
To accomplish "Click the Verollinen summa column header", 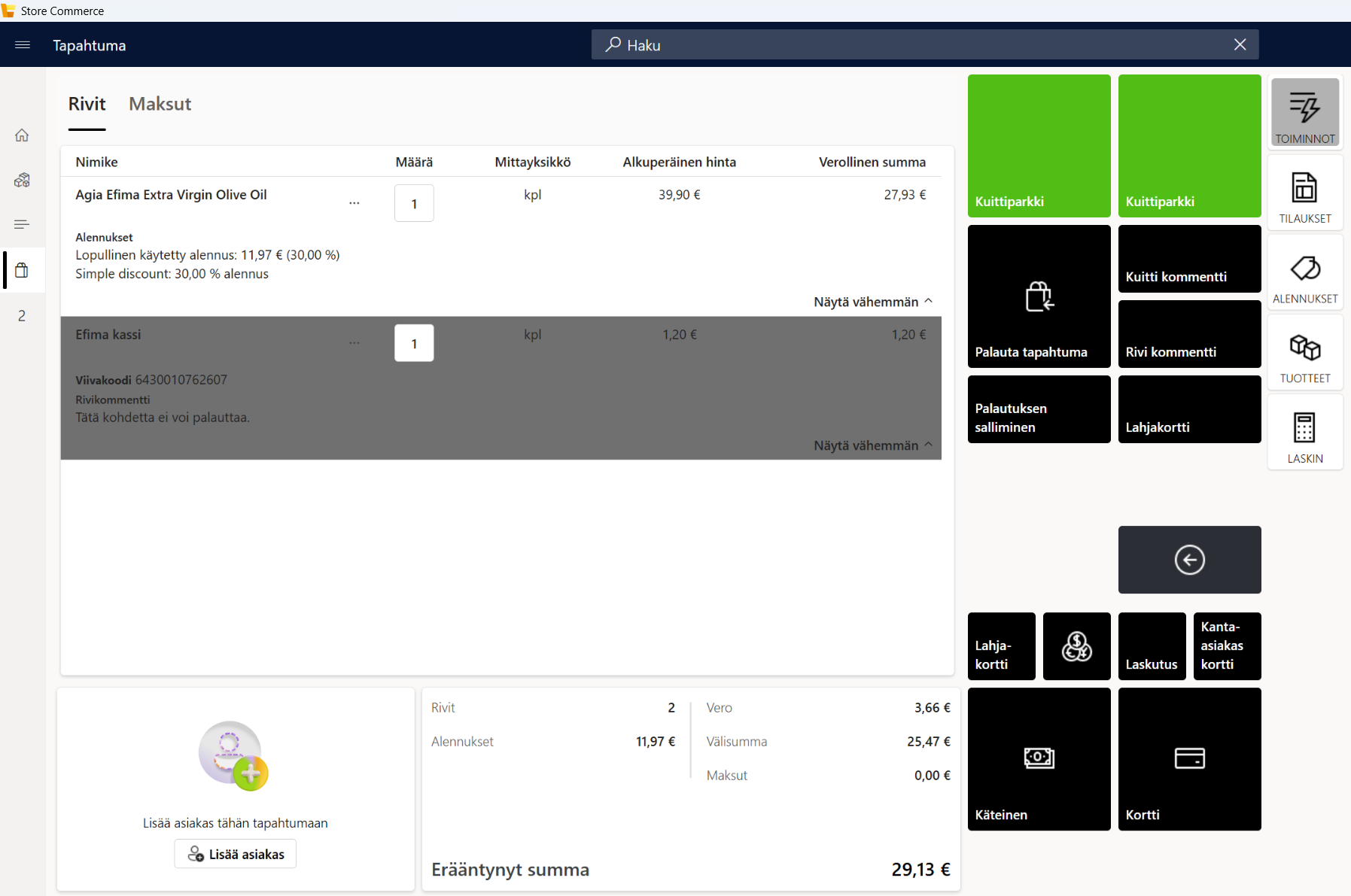I will (872, 162).
